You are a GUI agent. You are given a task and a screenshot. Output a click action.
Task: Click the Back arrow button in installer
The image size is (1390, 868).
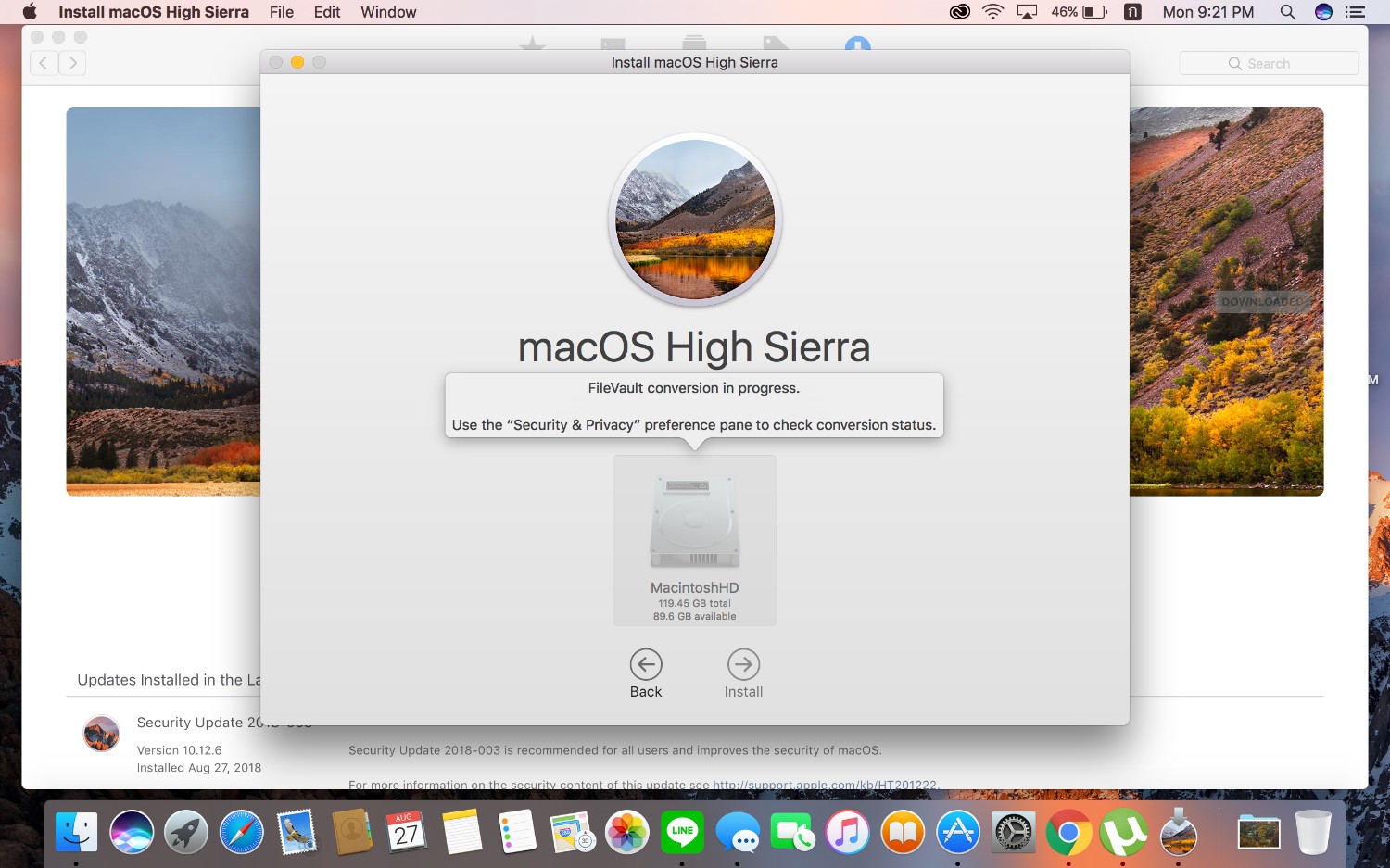646,664
